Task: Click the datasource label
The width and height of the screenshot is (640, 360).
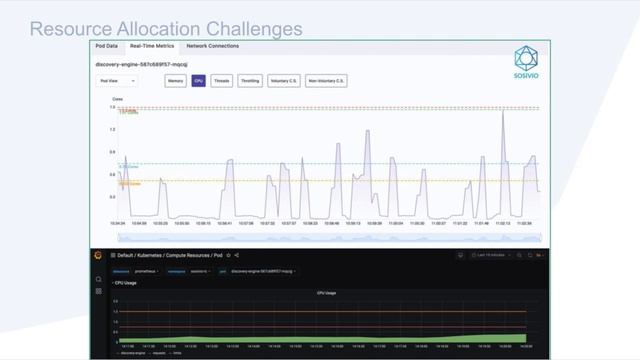Action: (121, 271)
